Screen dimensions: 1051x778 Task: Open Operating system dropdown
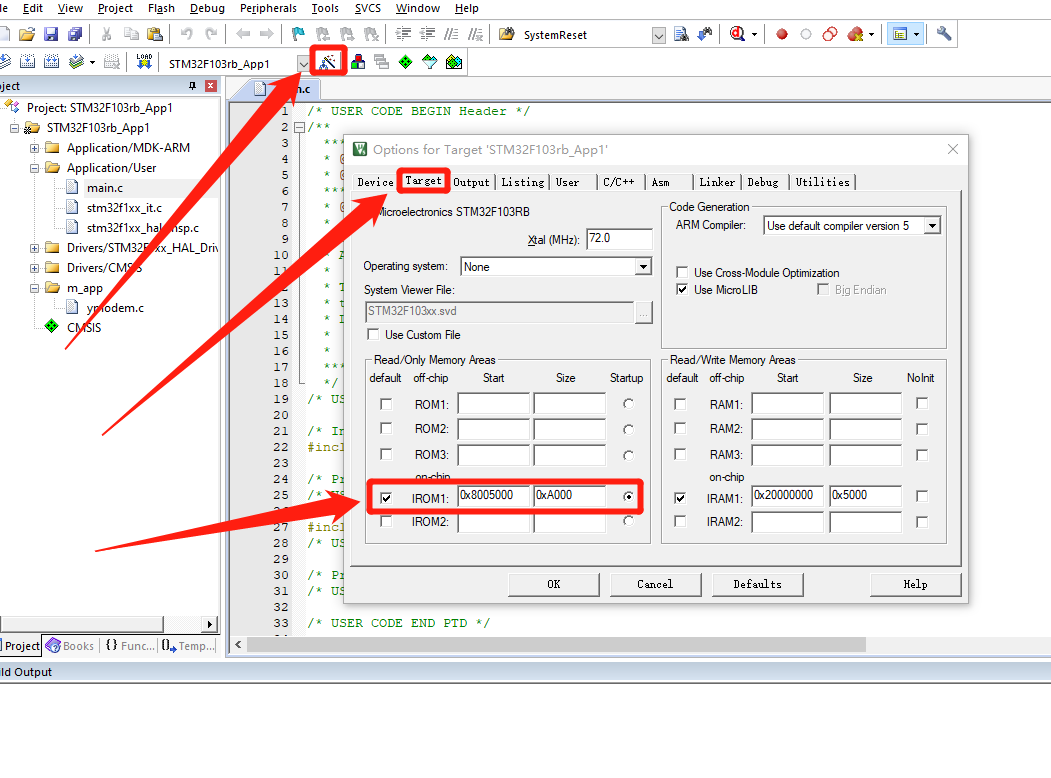pos(643,267)
